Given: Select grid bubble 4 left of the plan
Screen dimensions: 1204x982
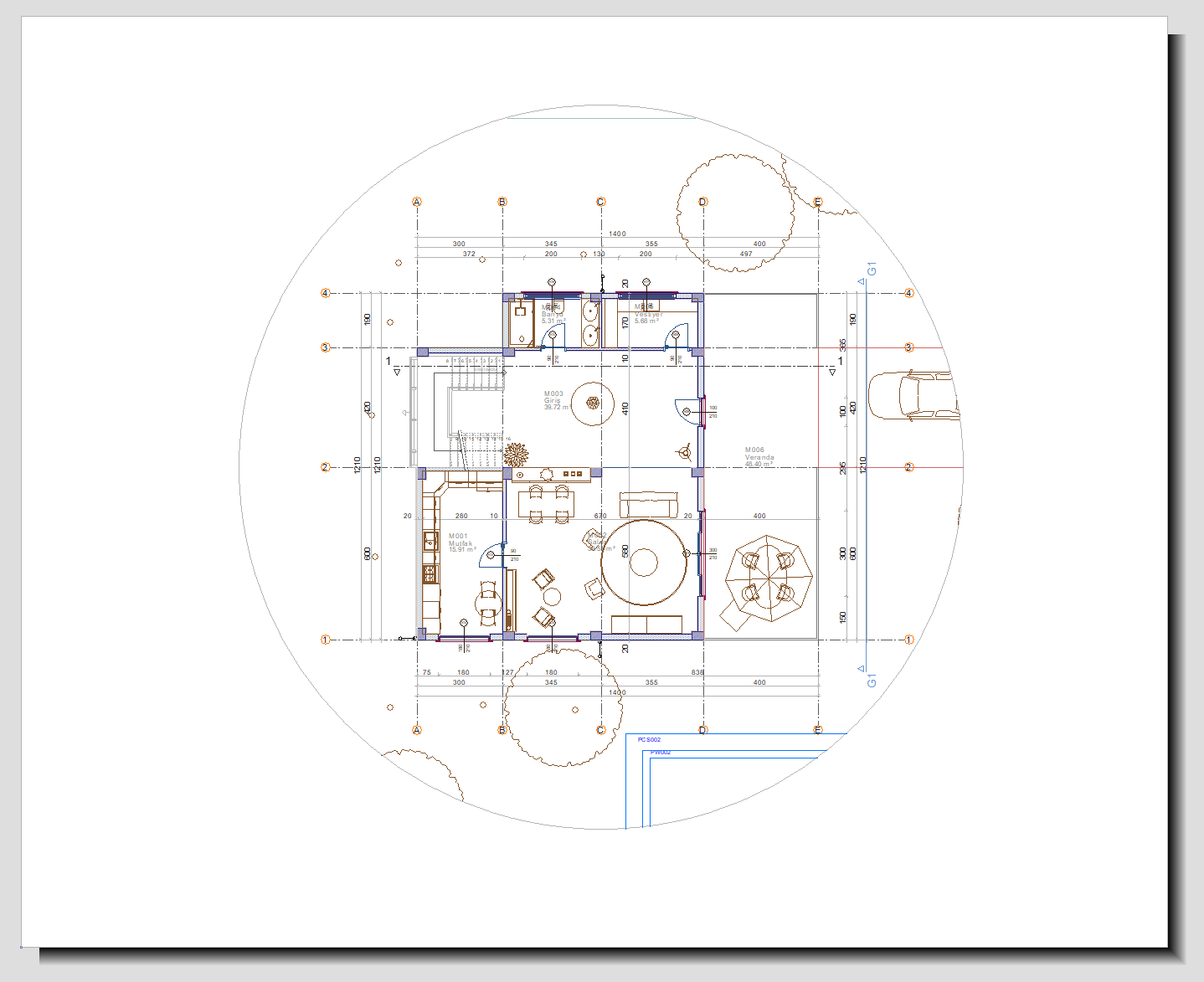Looking at the screenshot, I should click(326, 293).
